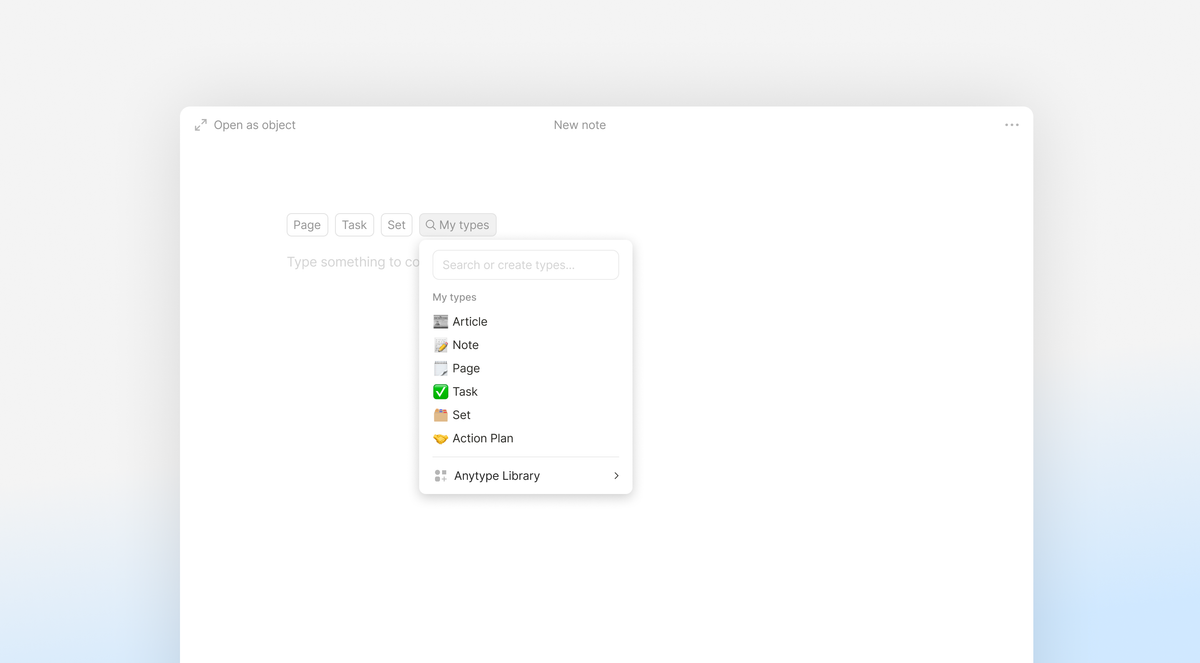Choose Set entry in My types list
This screenshot has width=1200, height=663.
(461, 415)
